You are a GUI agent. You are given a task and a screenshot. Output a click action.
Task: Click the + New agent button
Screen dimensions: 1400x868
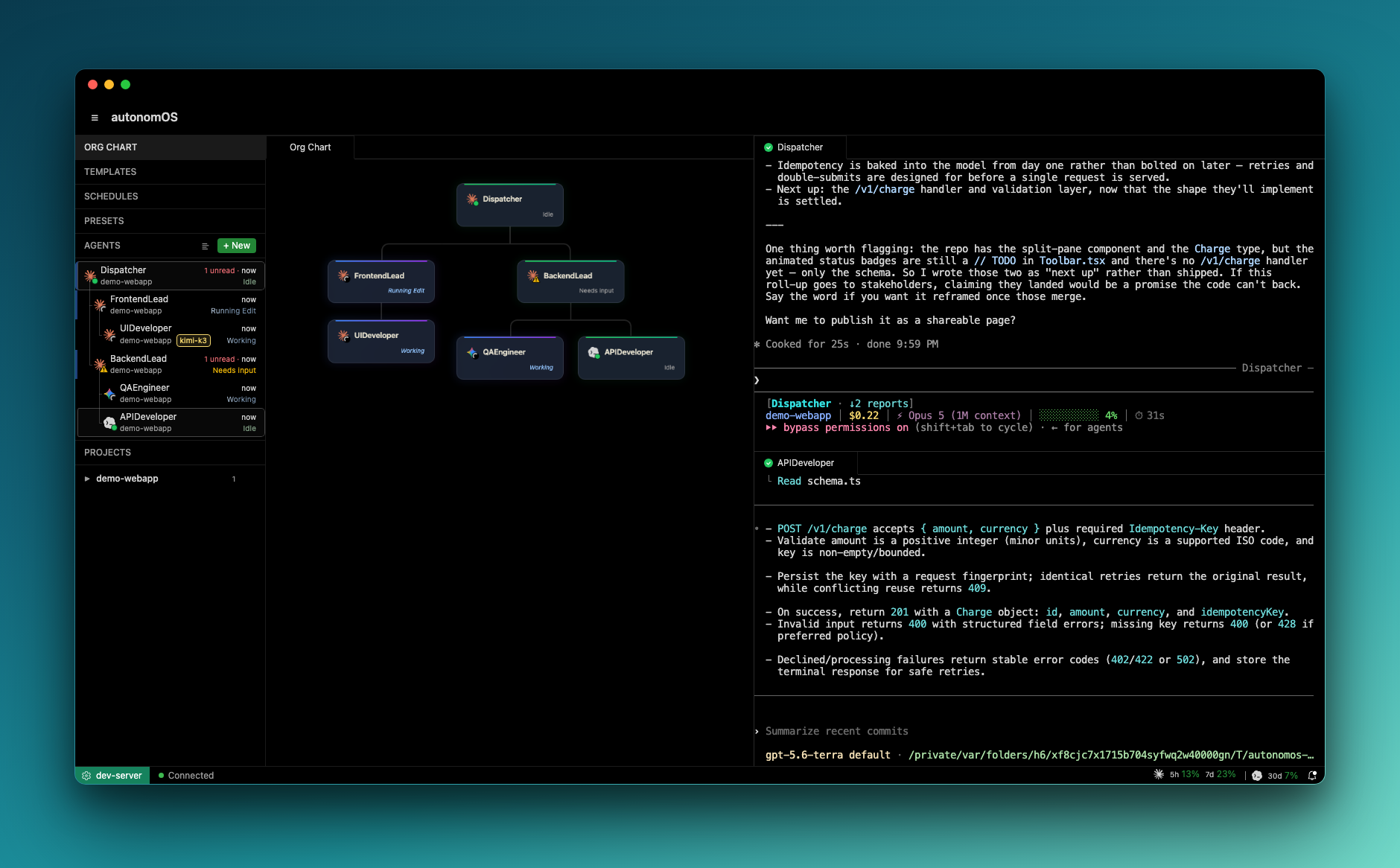(x=237, y=246)
